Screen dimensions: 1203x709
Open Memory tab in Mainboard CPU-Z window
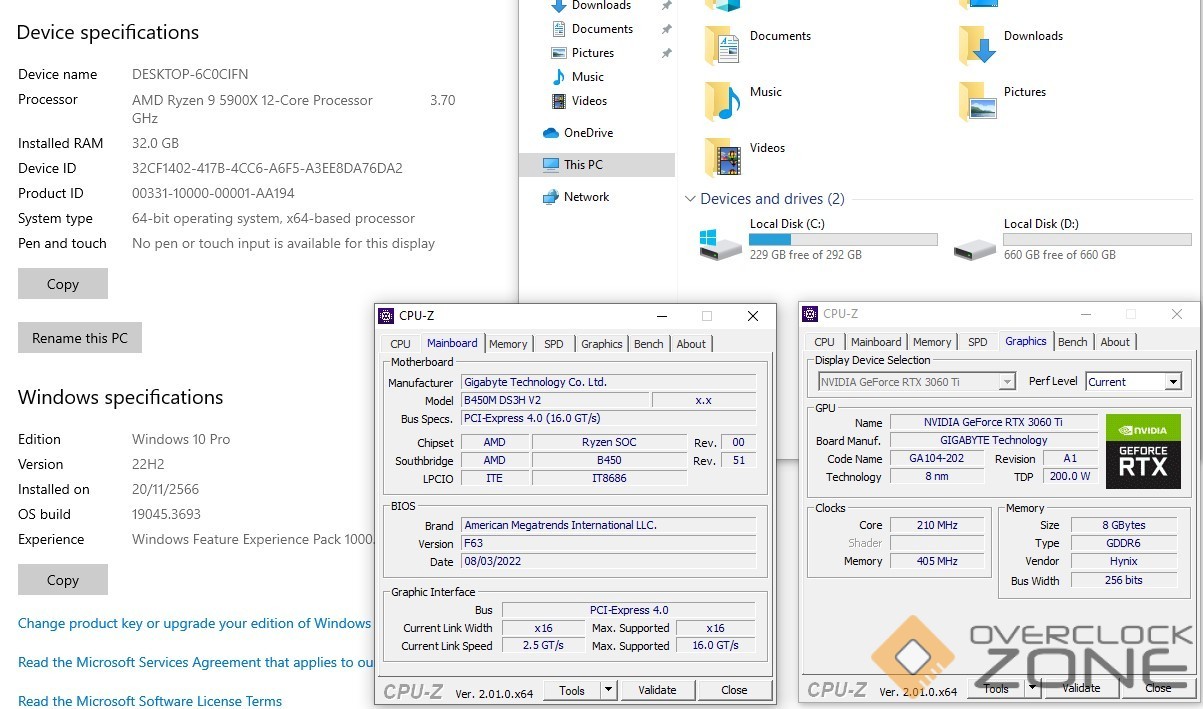[508, 344]
